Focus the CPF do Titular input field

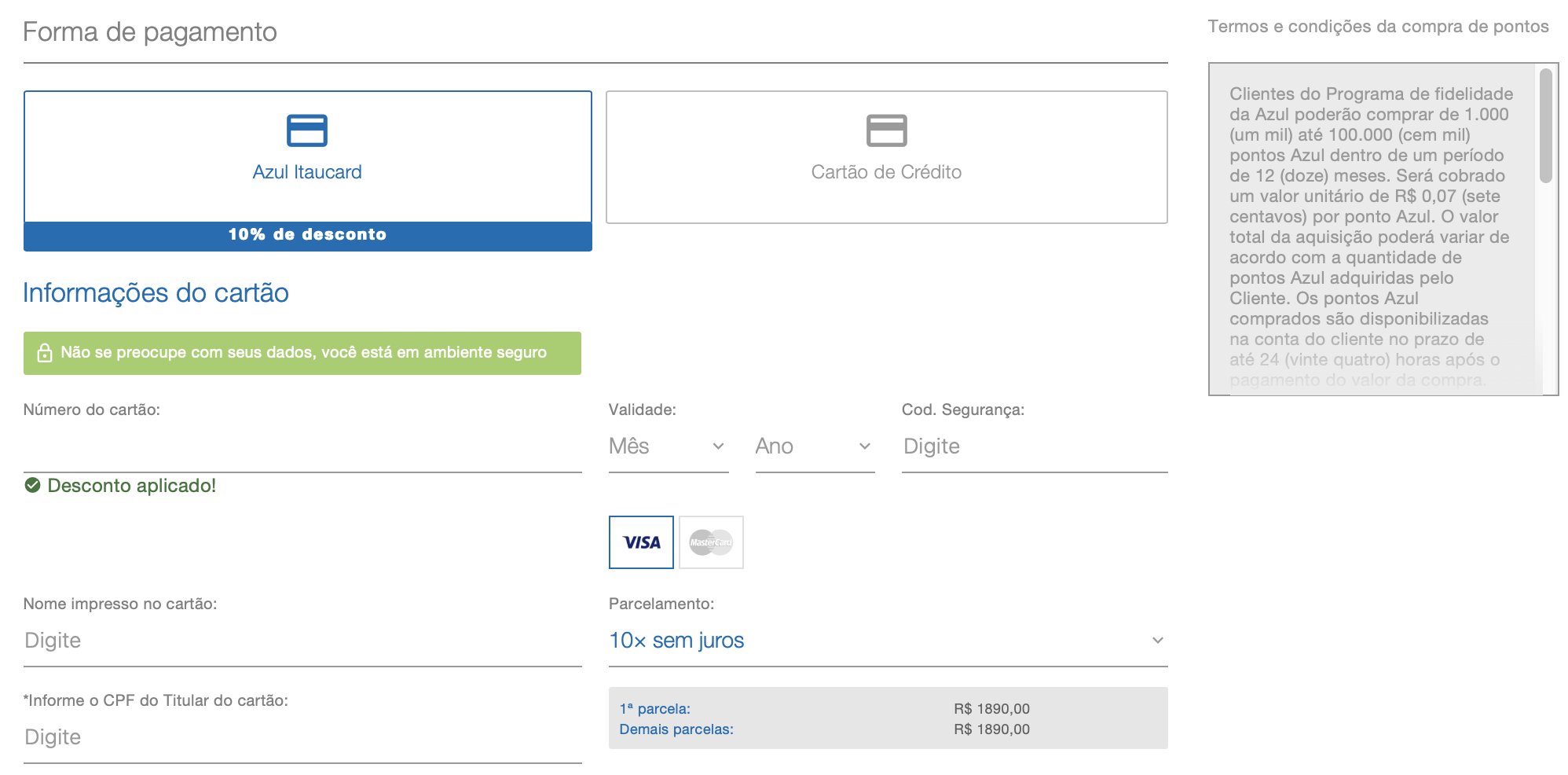point(302,738)
